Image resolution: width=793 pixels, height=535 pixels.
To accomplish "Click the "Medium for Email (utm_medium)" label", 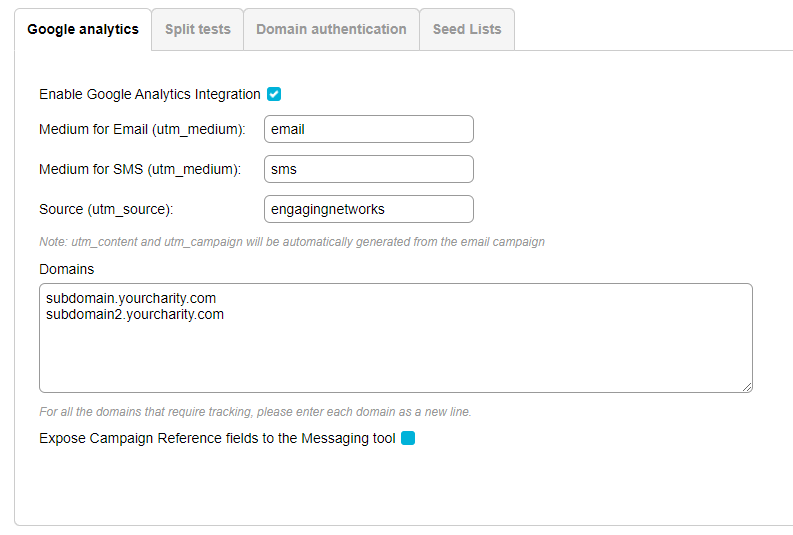I will [x=142, y=129].
